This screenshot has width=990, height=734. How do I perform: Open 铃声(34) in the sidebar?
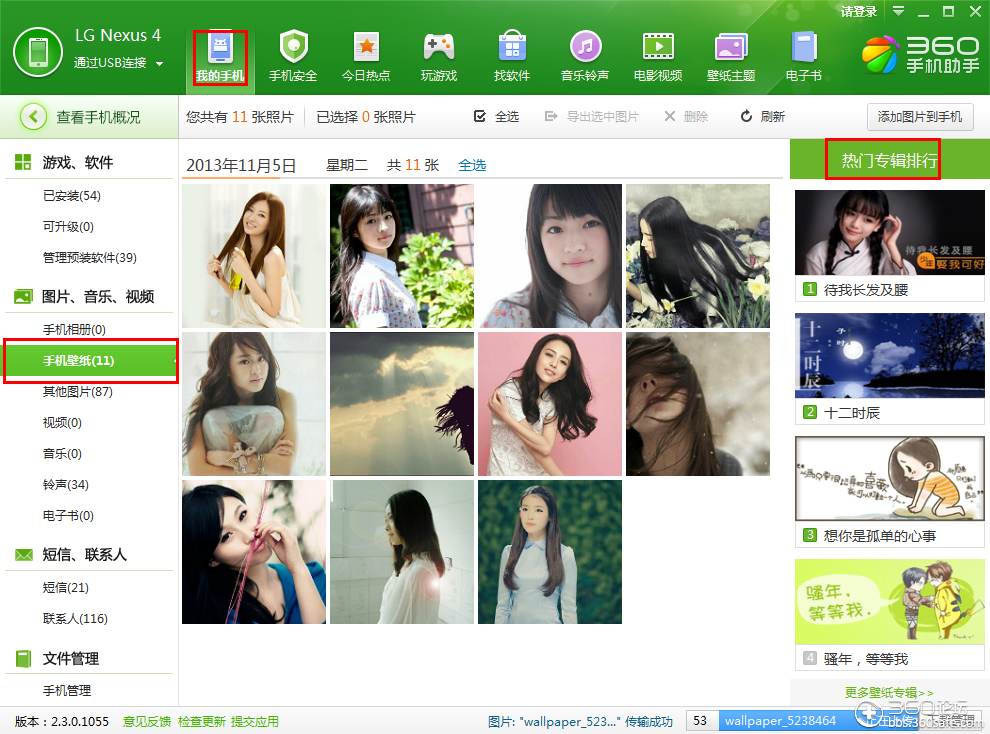[x=65, y=484]
